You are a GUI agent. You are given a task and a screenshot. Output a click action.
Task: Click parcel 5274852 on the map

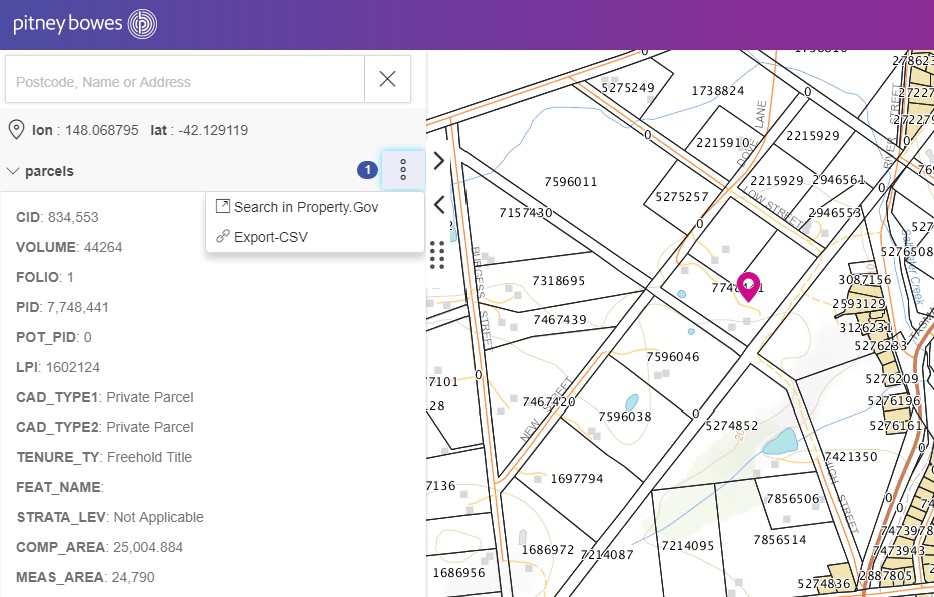731,426
